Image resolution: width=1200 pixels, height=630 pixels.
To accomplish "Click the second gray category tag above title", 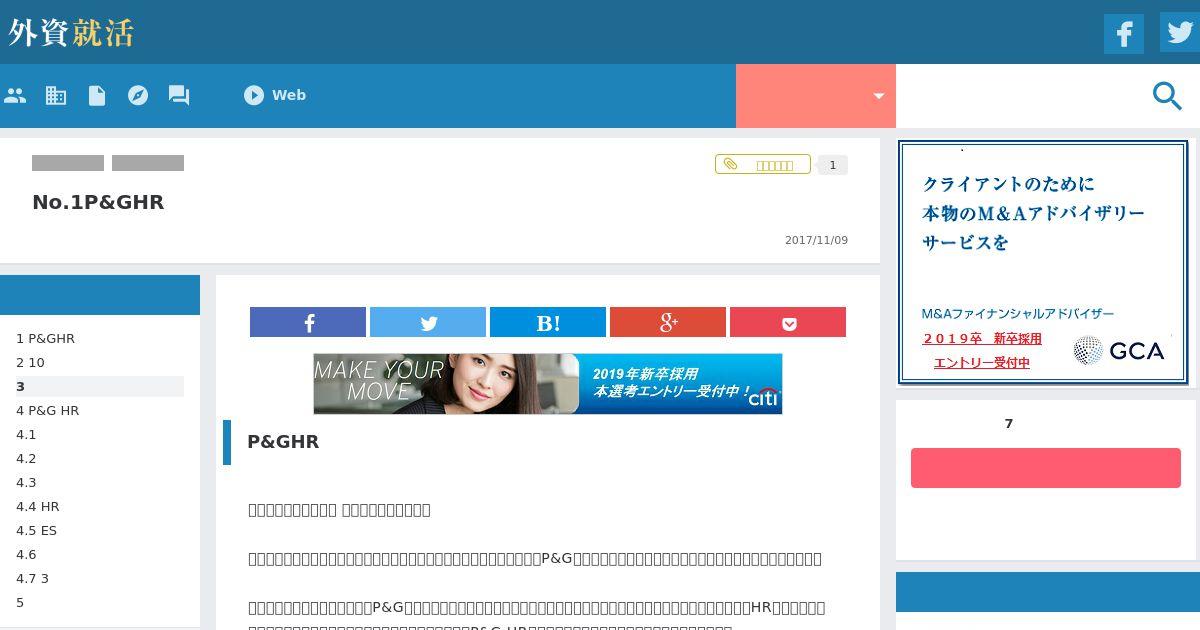I will click(148, 163).
